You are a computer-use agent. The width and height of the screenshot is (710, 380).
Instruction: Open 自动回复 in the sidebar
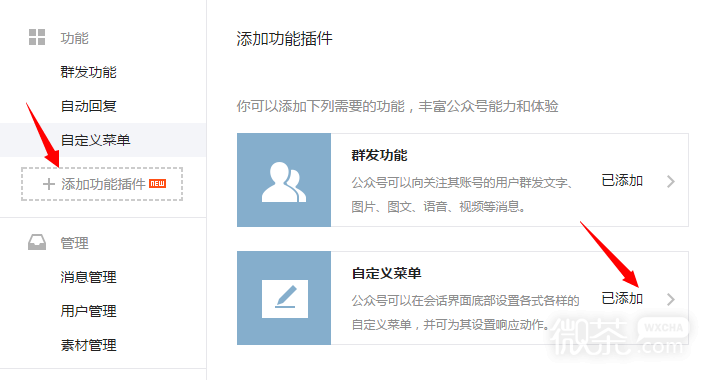coord(89,106)
